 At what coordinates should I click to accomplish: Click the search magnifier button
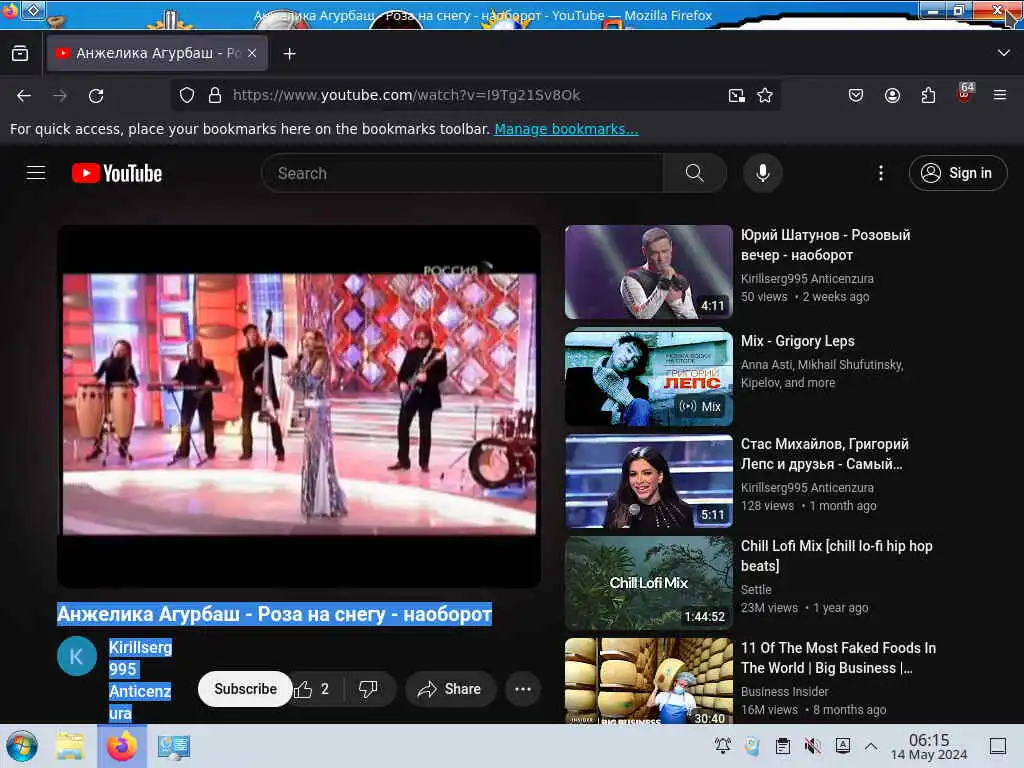[694, 173]
